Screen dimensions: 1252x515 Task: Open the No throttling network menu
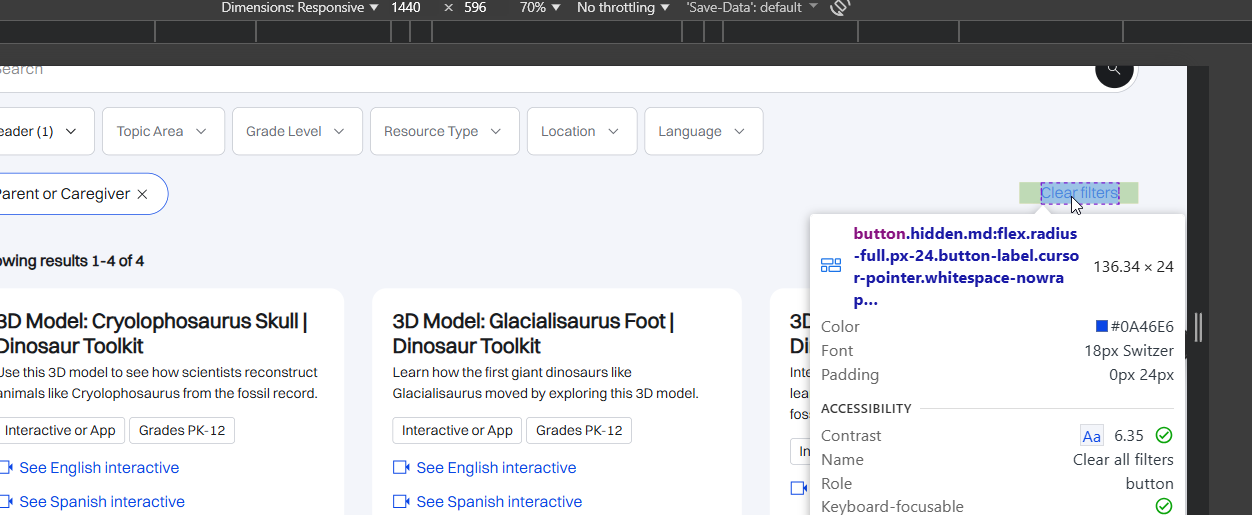click(x=622, y=8)
